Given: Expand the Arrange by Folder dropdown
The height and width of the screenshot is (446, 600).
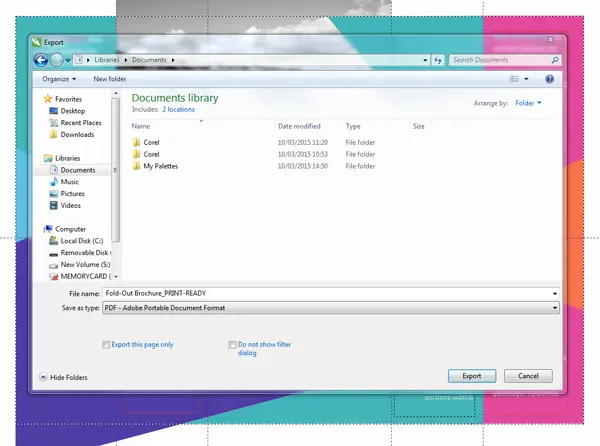Looking at the screenshot, I should tap(528, 103).
